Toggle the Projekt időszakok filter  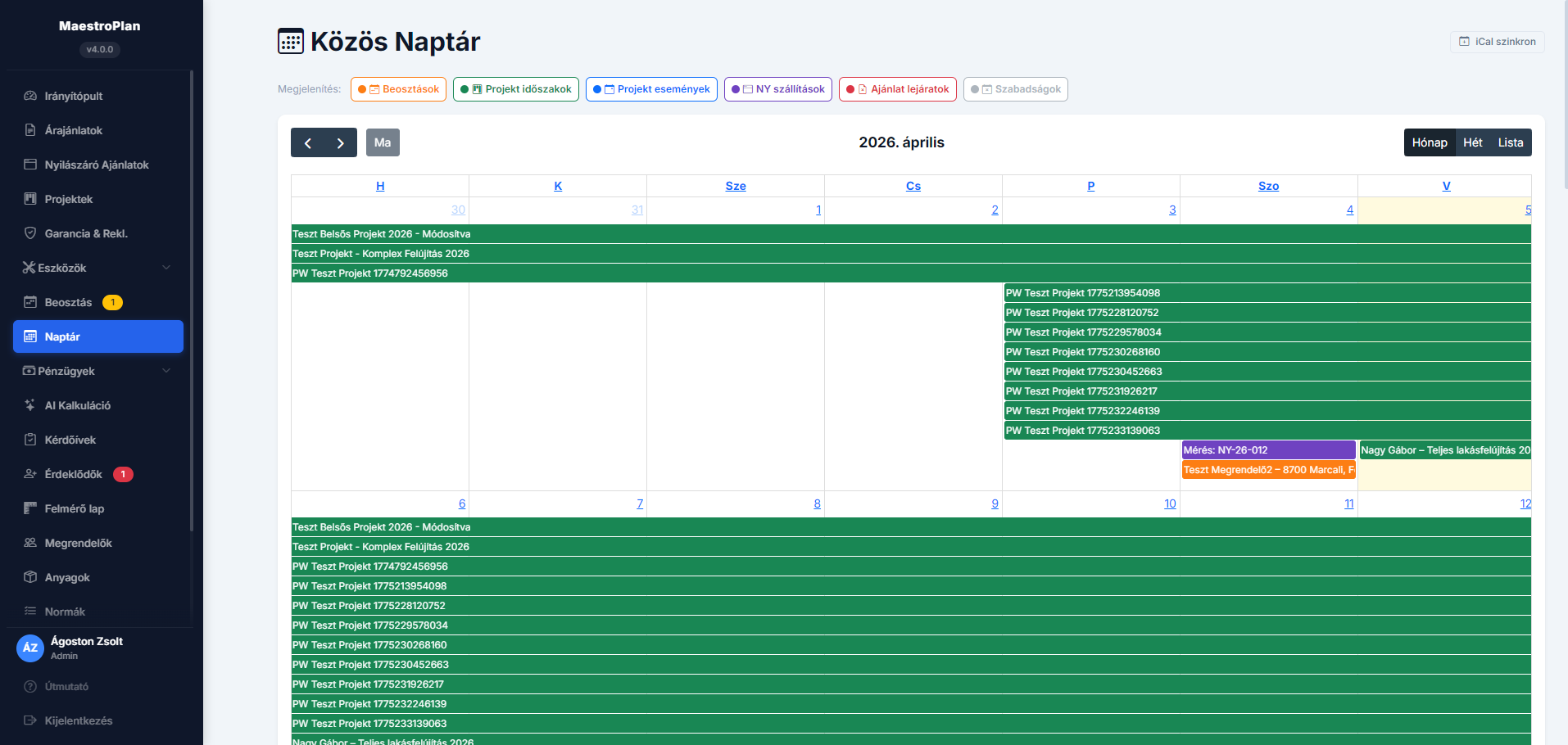click(516, 89)
